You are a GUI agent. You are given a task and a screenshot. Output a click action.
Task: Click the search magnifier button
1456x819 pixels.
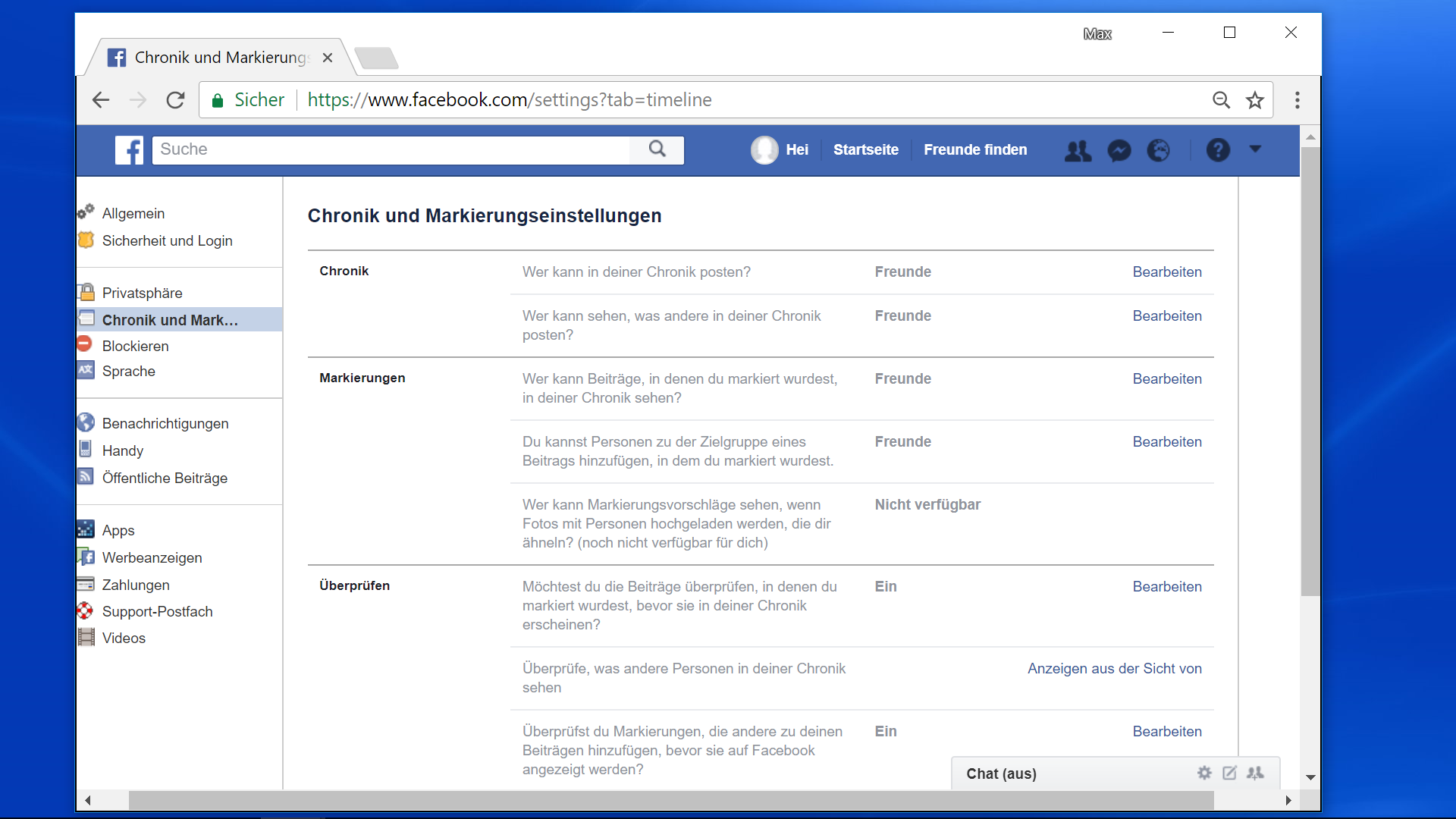[657, 149]
